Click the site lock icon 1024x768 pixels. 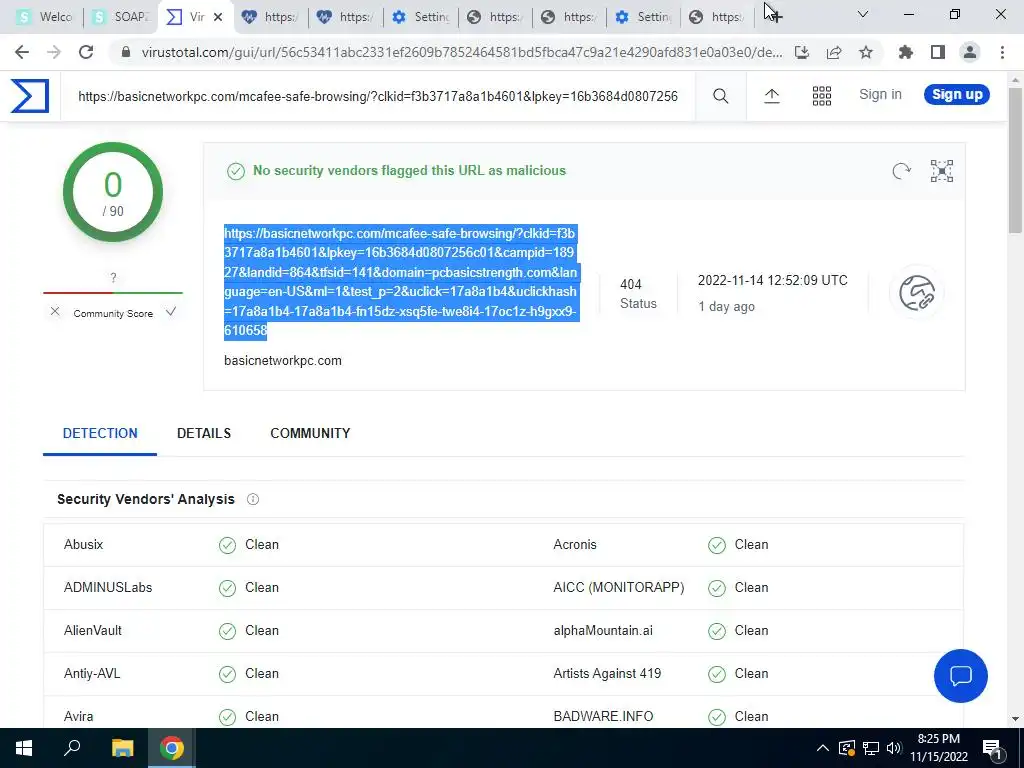pyautogui.click(x=126, y=52)
